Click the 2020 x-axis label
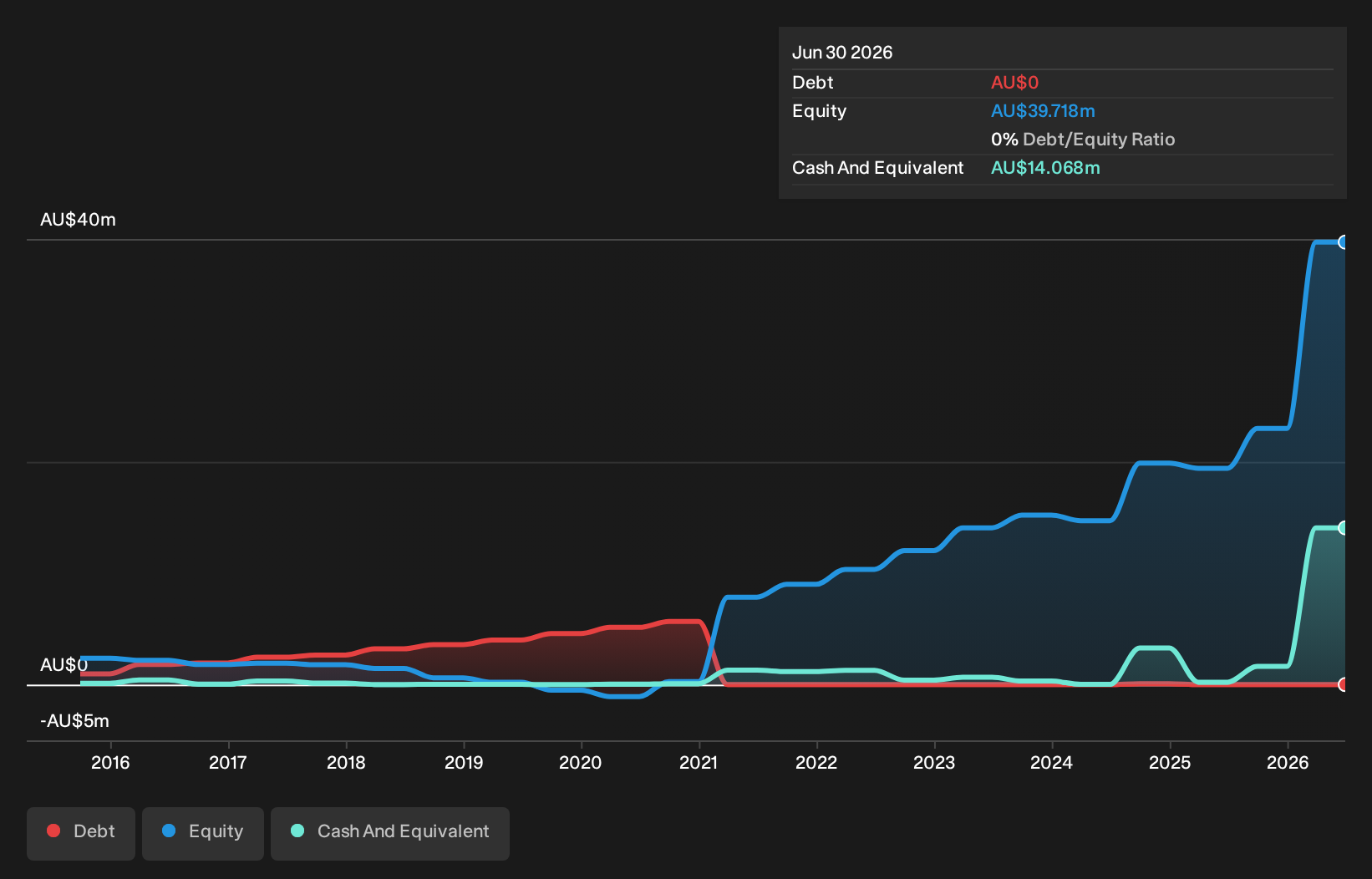1372x879 pixels. 581,762
